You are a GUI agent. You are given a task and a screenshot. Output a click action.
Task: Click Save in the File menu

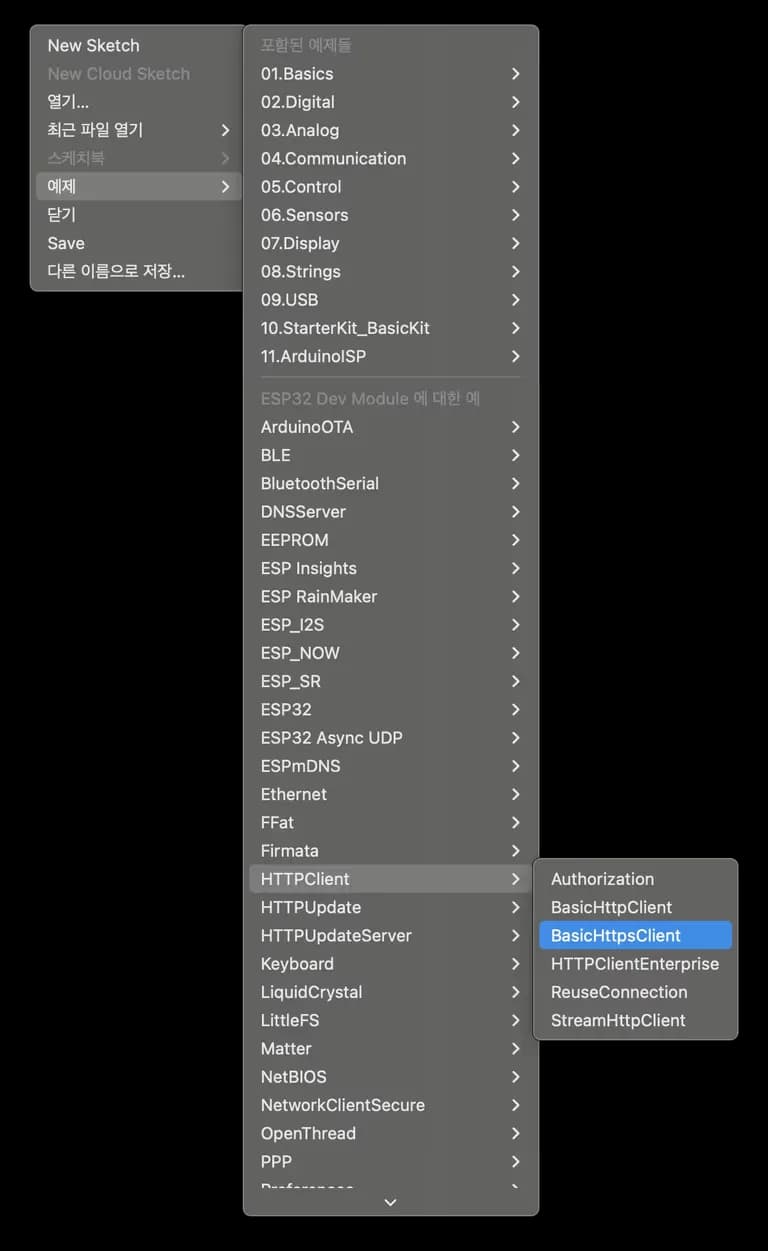(66, 243)
